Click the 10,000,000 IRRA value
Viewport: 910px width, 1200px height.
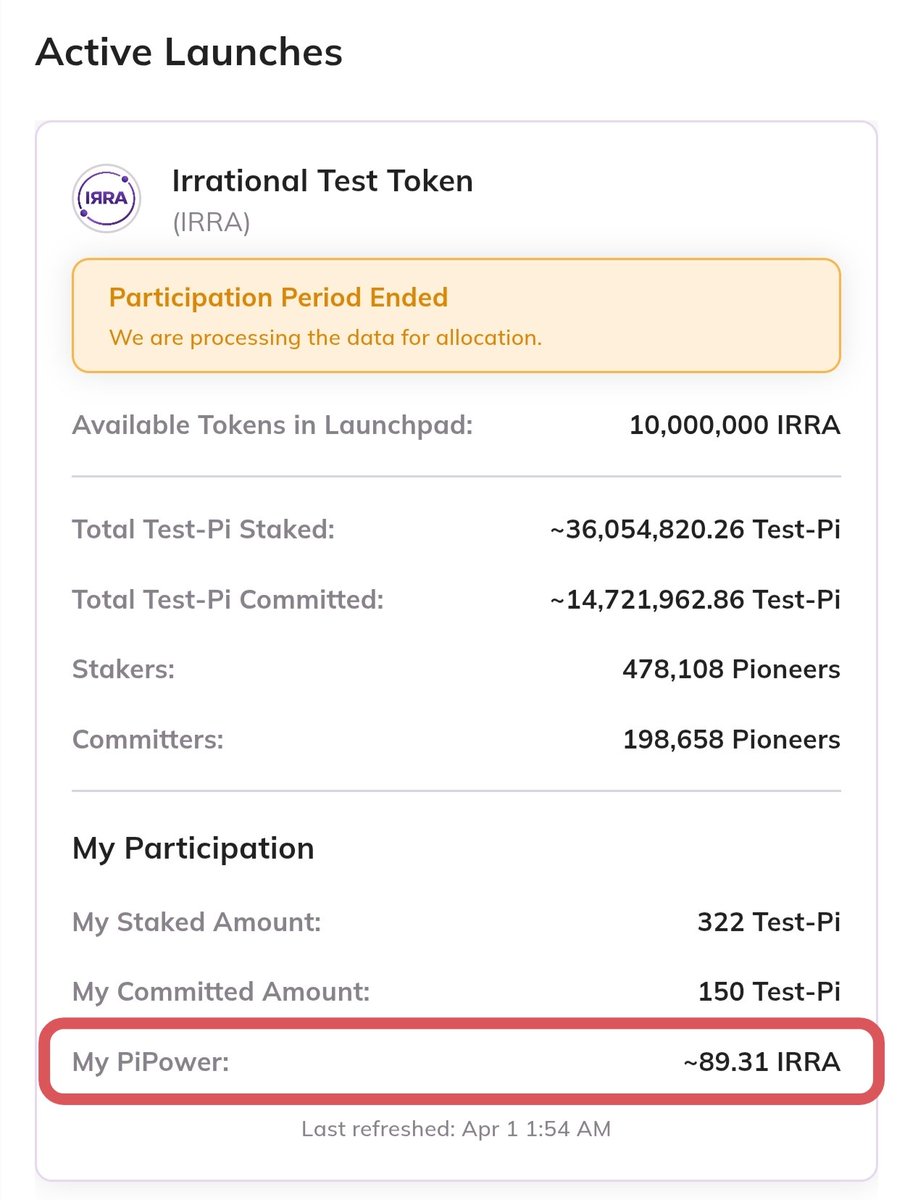[x=735, y=425]
